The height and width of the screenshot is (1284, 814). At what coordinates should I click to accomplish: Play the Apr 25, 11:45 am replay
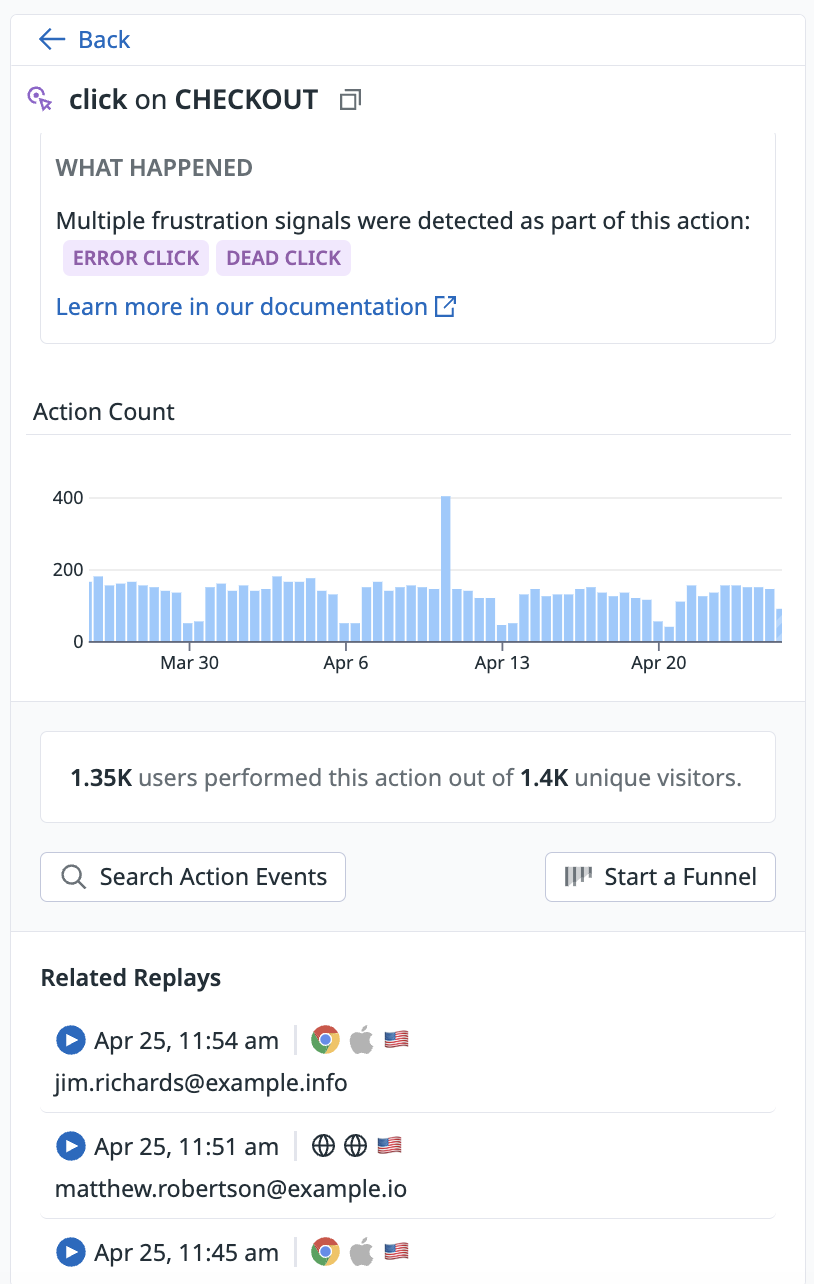coord(70,1251)
